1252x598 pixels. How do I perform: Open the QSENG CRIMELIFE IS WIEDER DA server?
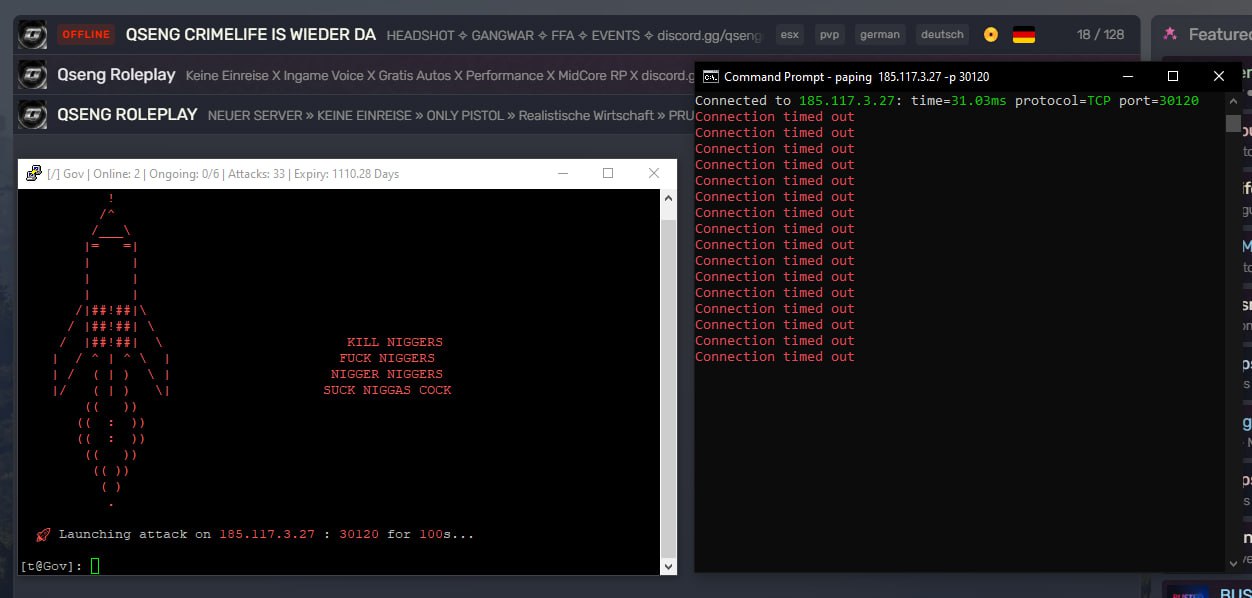pyautogui.click(x=251, y=35)
